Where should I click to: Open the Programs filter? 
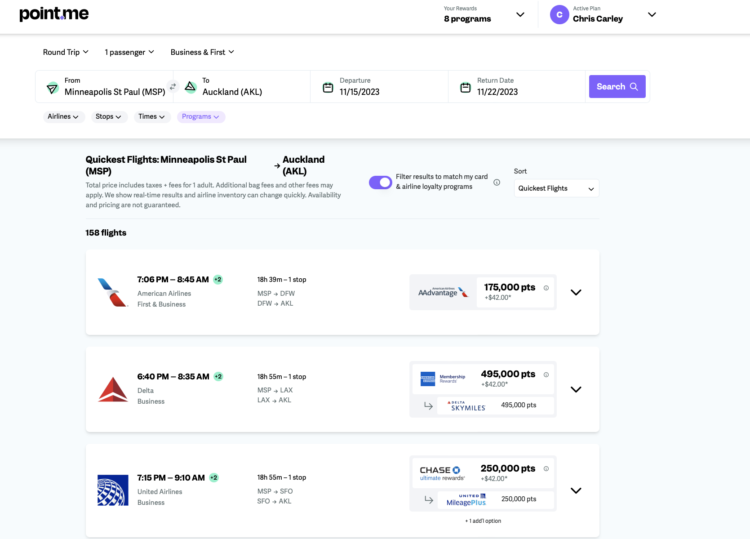(x=201, y=117)
